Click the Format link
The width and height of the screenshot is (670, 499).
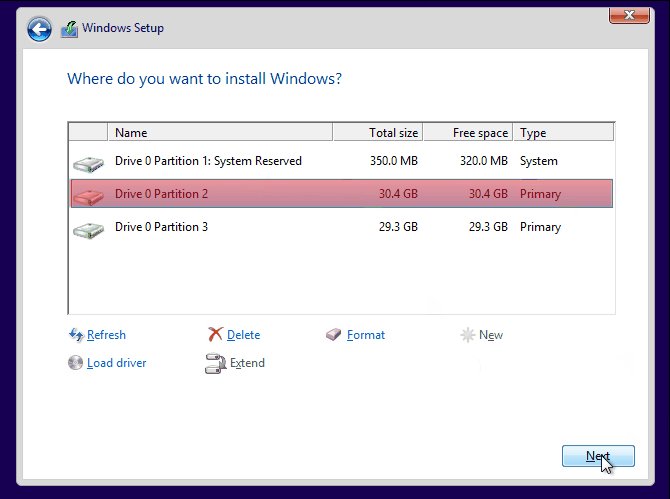coord(366,335)
